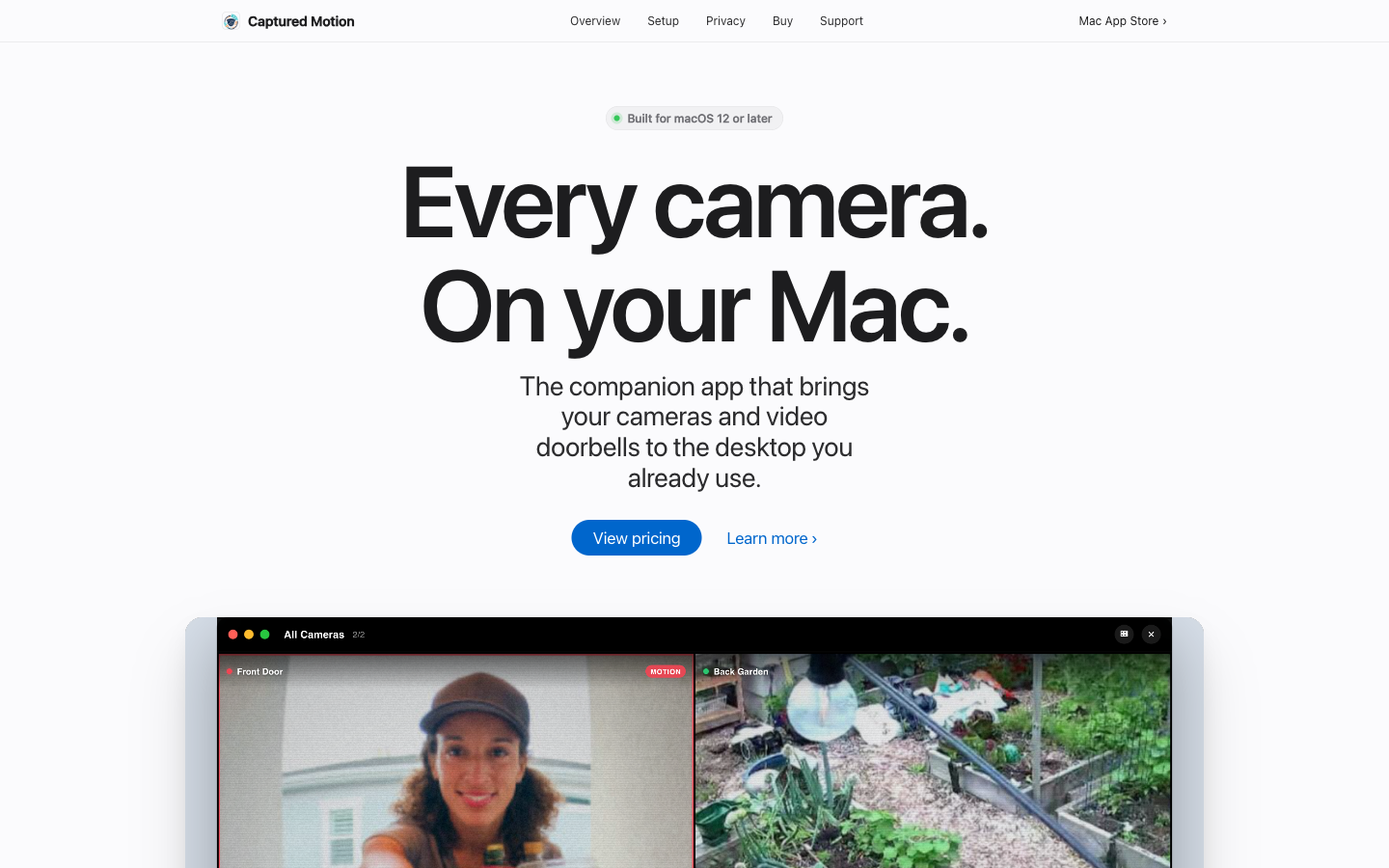
Task: Follow the Learn more link
Action: pyautogui.click(x=772, y=538)
